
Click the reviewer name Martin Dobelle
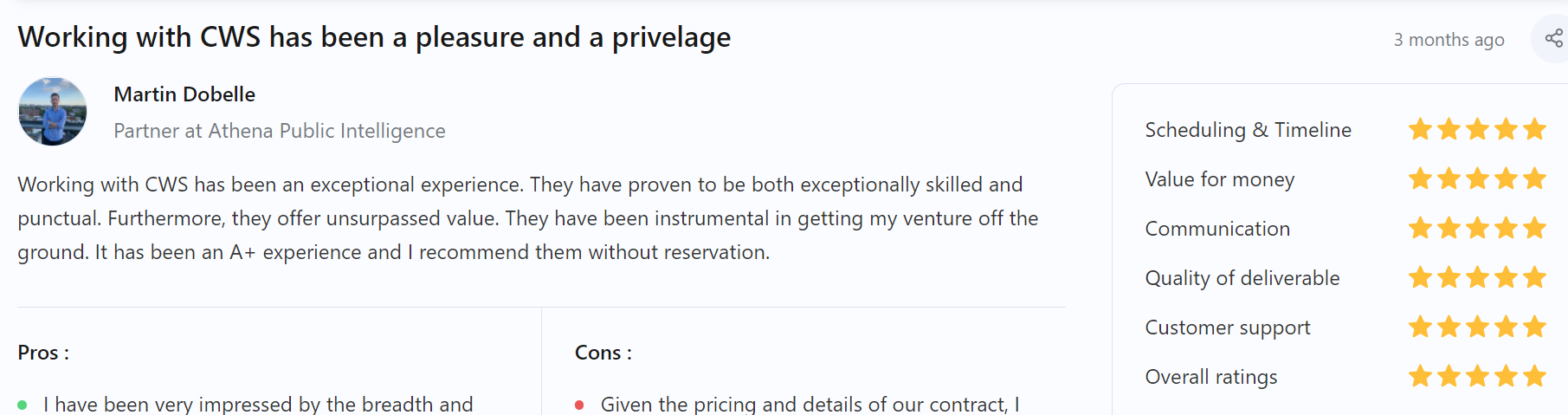pos(184,94)
